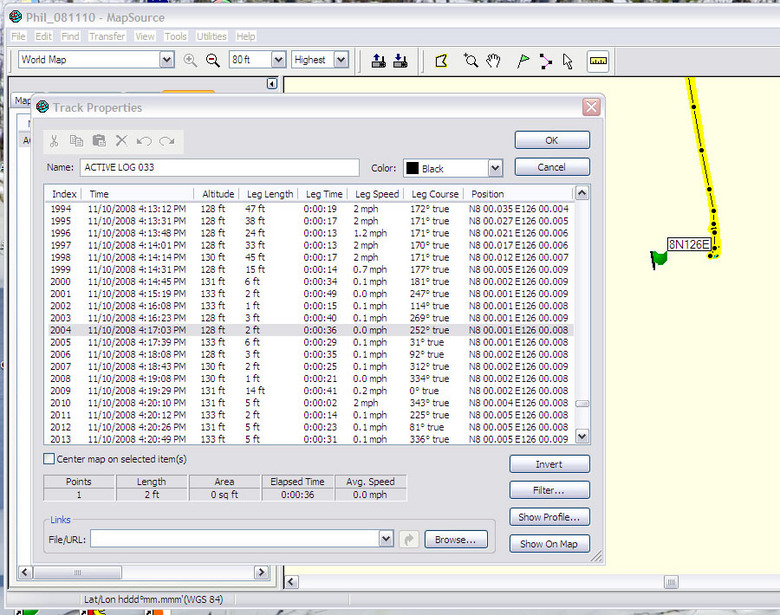Select the Zoom tool in toolbar
Viewport: 780px width, 615px height.
click(470, 61)
